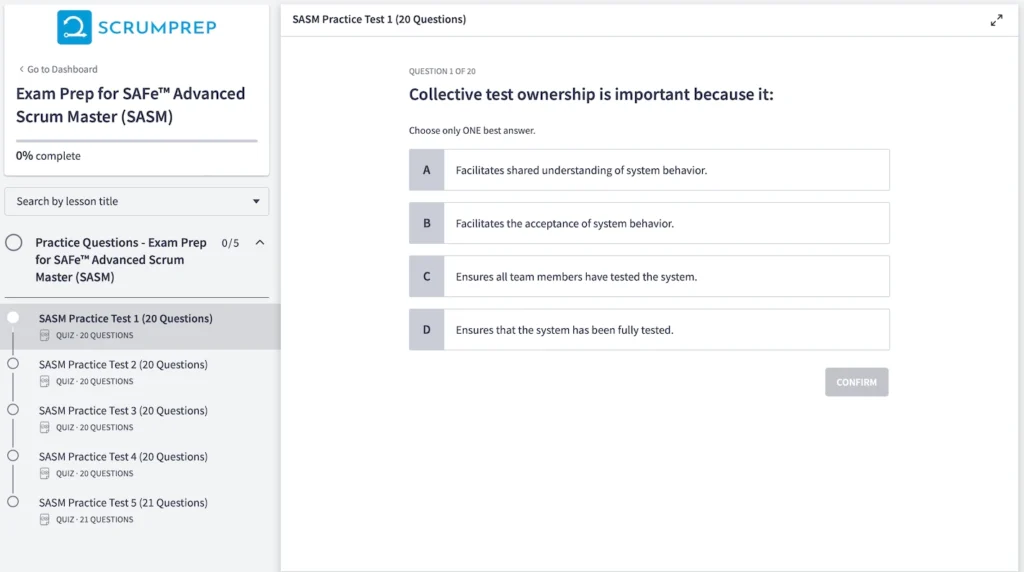1024x572 pixels.
Task: Click quiz icon under SASM Practice Test 4
Action: 45,473
